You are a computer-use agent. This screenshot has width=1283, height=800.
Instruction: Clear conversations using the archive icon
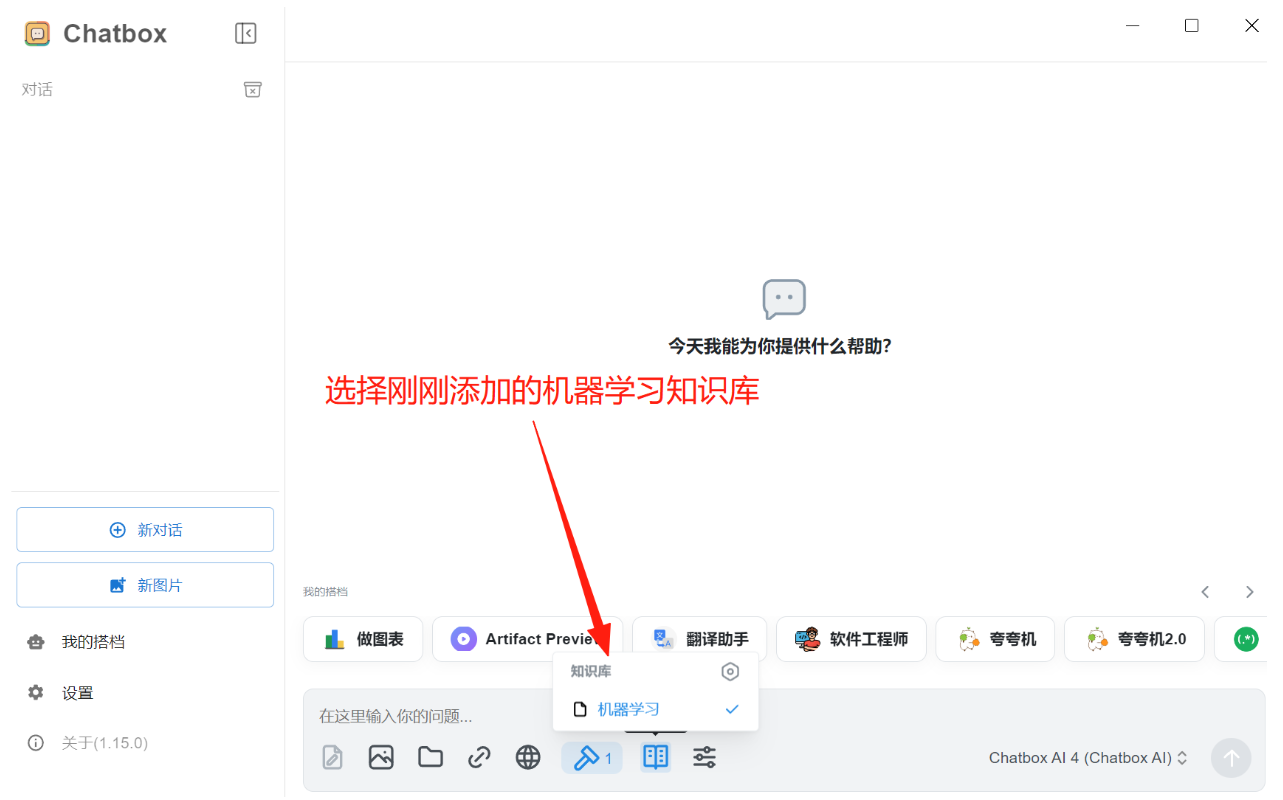coord(253,90)
